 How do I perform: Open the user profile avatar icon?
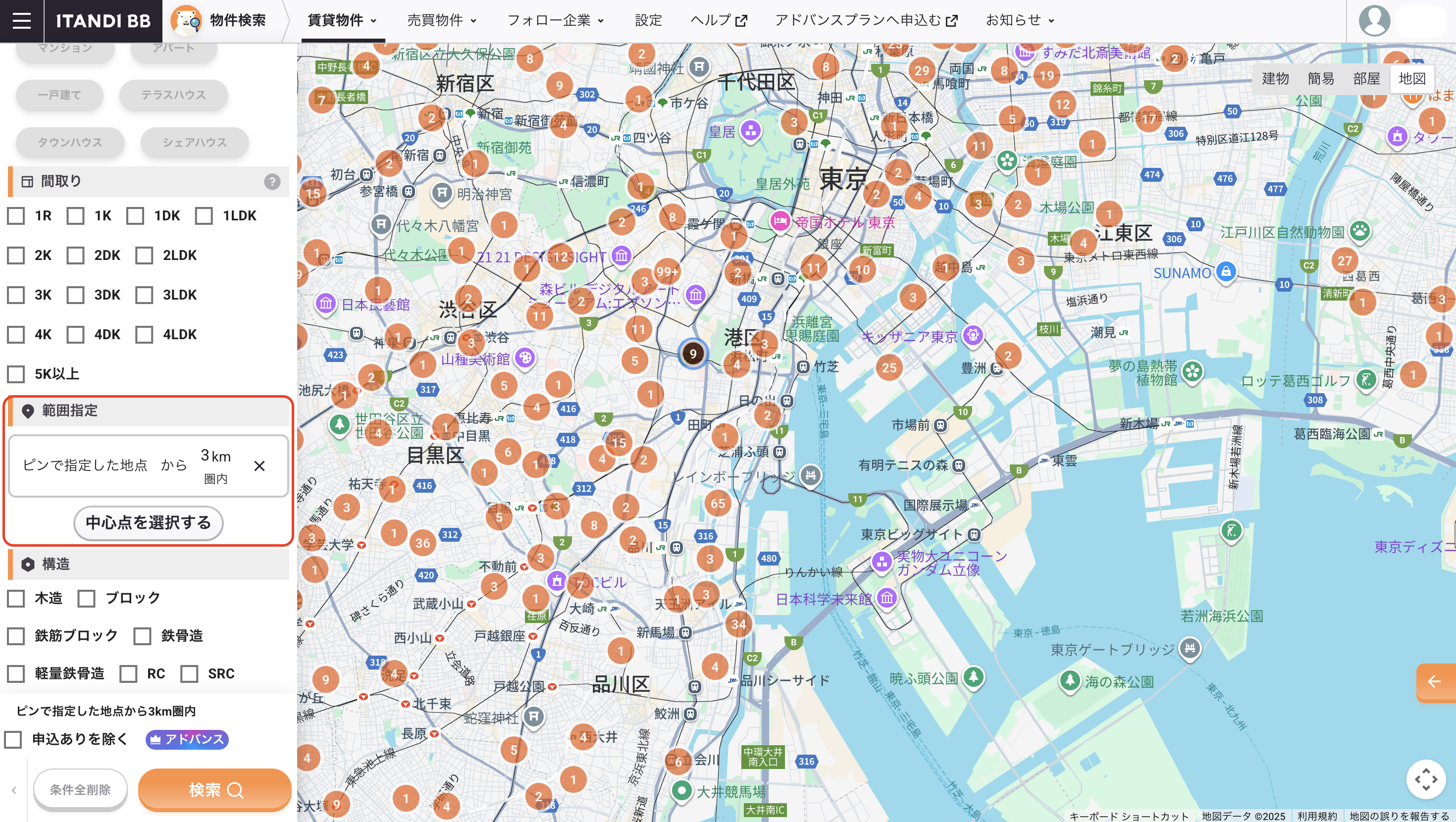point(1374,21)
